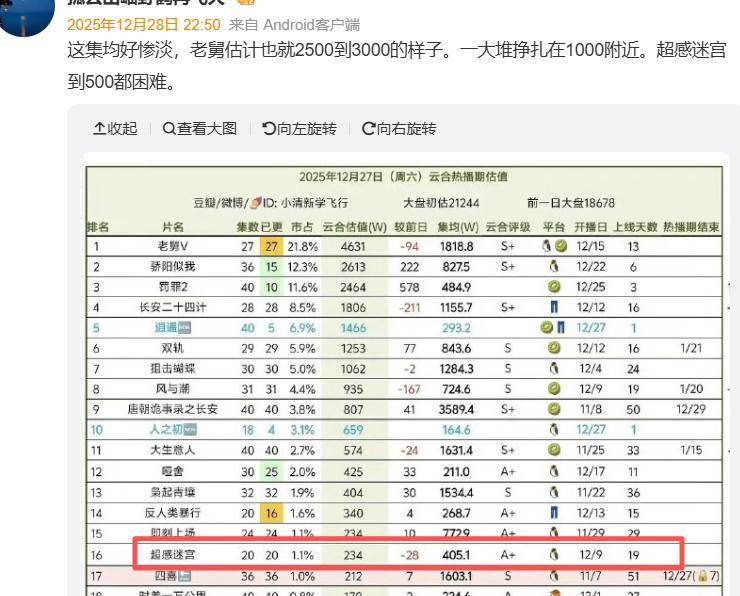Click the up-arrow icon beside 收起
The width and height of the screenshot is (740, 596).
coord(99,129)
